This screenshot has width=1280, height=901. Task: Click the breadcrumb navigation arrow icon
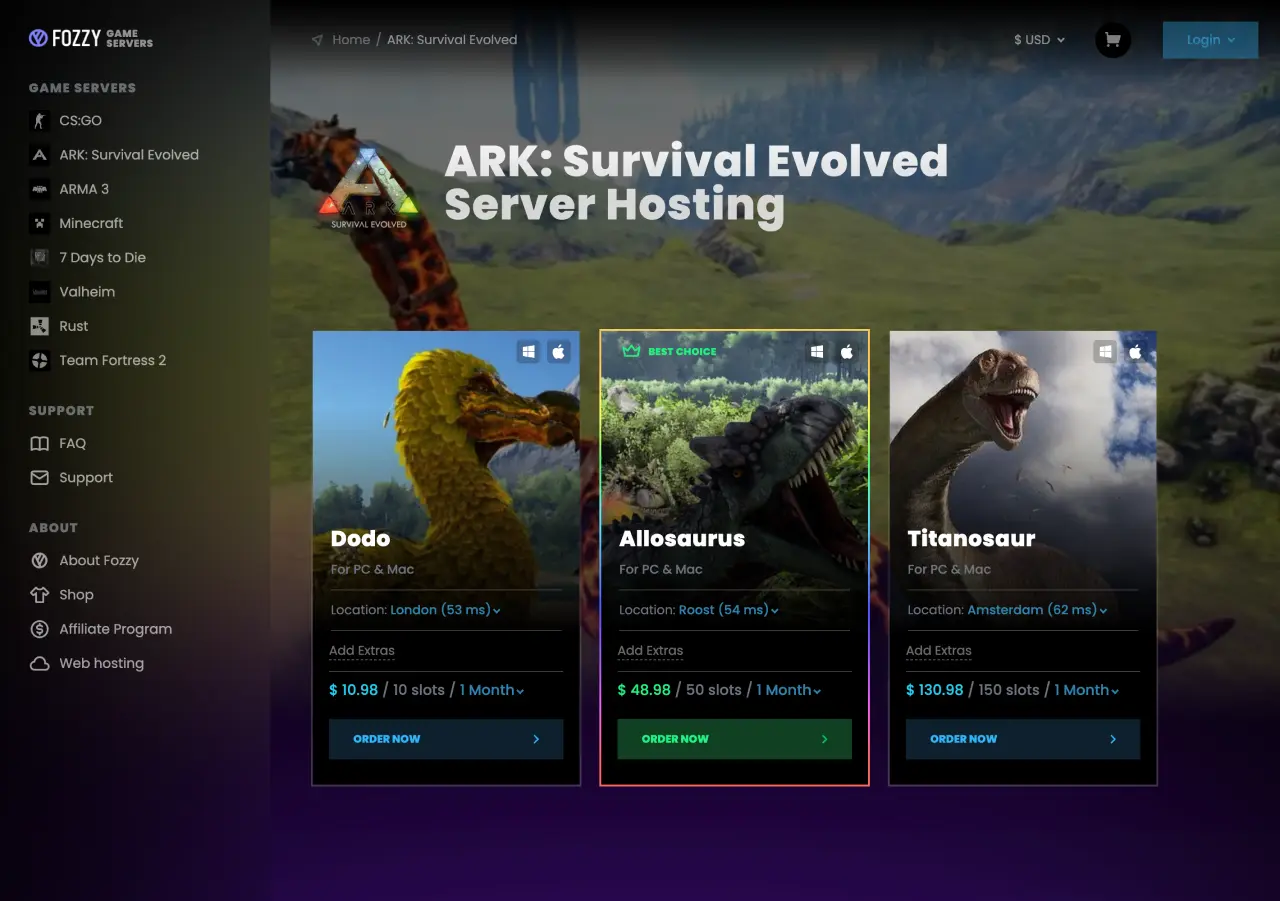coord(317,40)
